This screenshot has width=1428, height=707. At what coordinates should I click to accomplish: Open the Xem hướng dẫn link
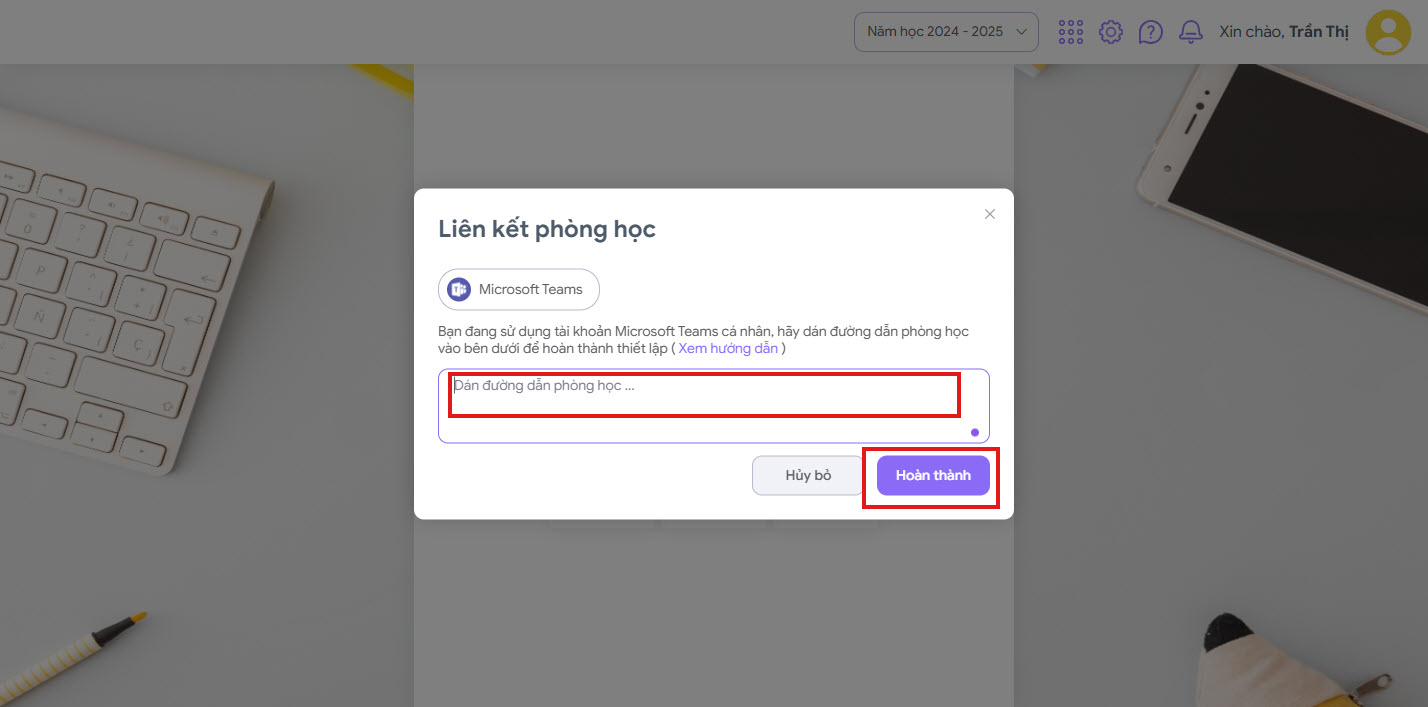click(728, 348)
